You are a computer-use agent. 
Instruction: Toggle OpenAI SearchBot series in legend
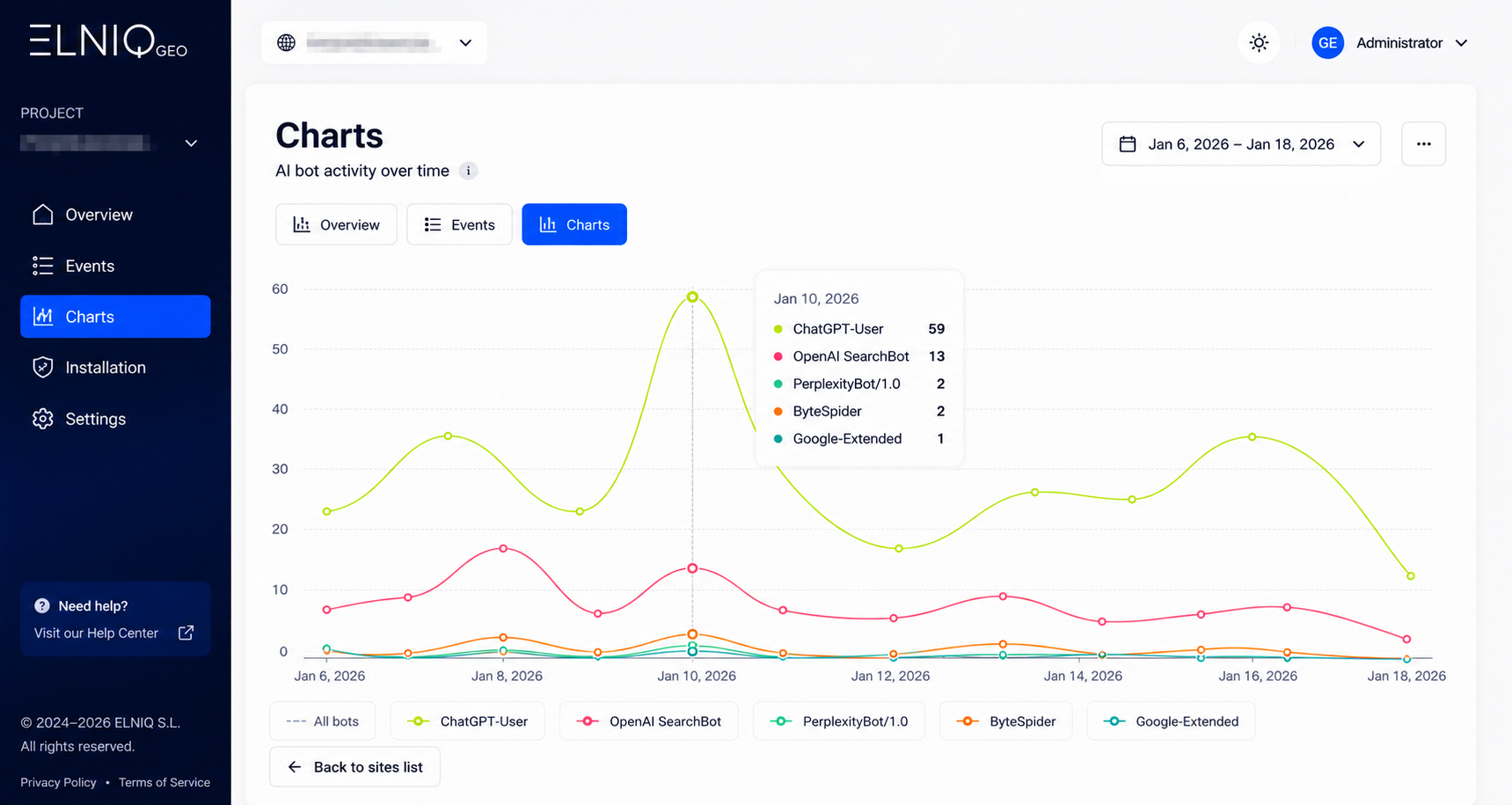648,721
